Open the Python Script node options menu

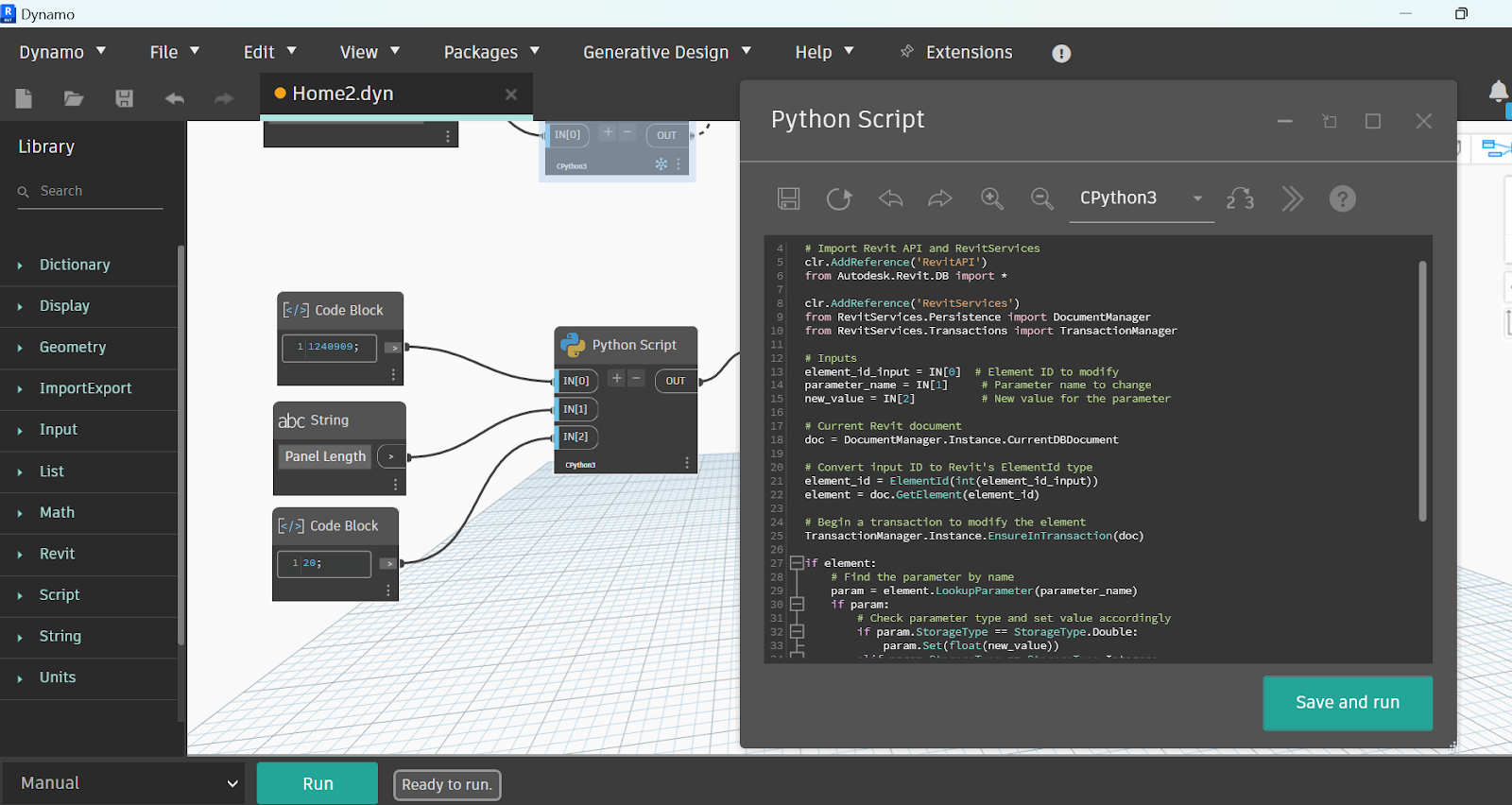point(687,463)
